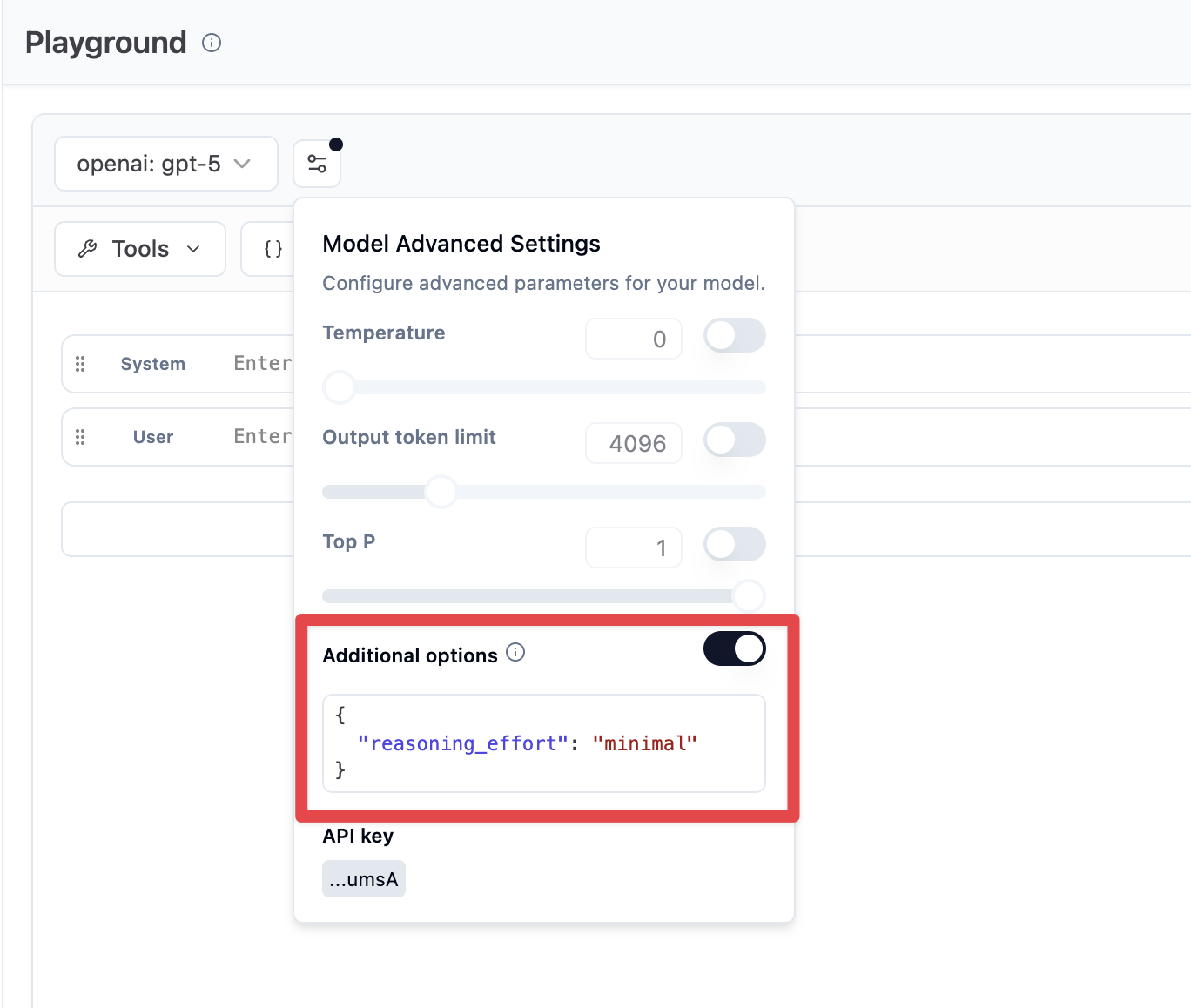Open the model advanced settings sliders icon
Image resolution: width=1191 pixels, height=1008 pixels.
[317, 164]
